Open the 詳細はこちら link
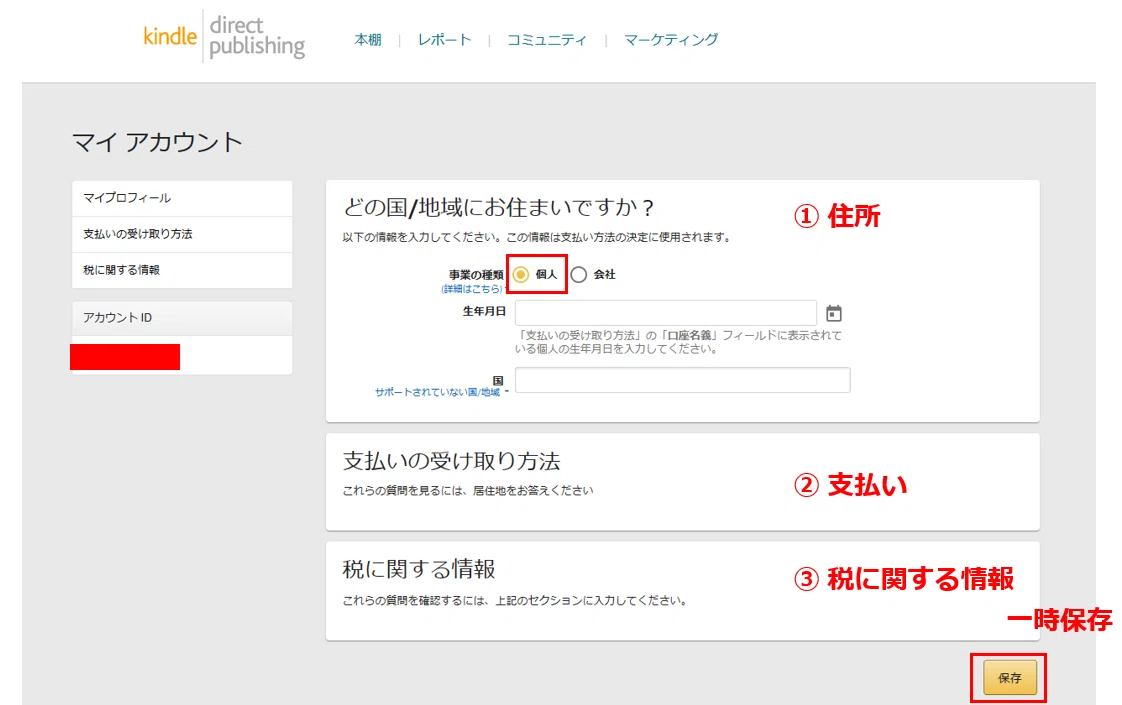Viewport: 1122px width, 705px height. (472, 289)
